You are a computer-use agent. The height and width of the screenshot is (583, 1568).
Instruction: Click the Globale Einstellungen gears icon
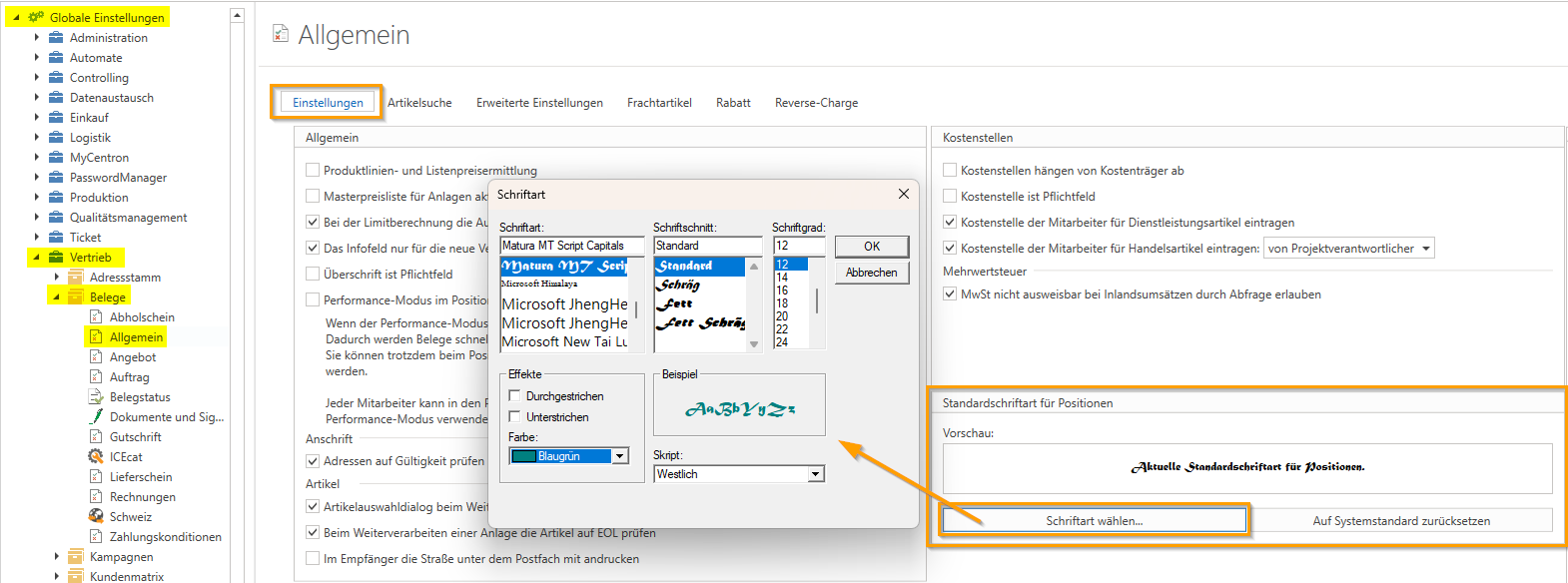36,17
